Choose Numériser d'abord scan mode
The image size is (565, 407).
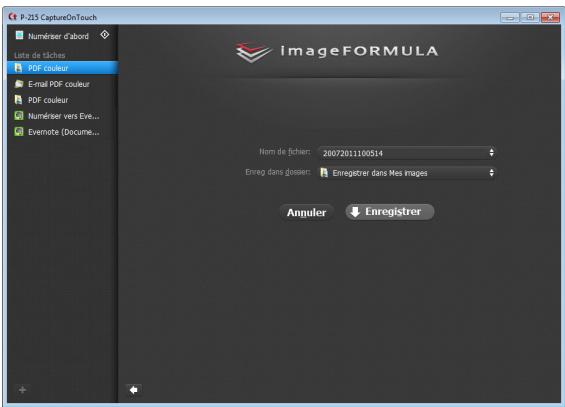pos(58,36)
